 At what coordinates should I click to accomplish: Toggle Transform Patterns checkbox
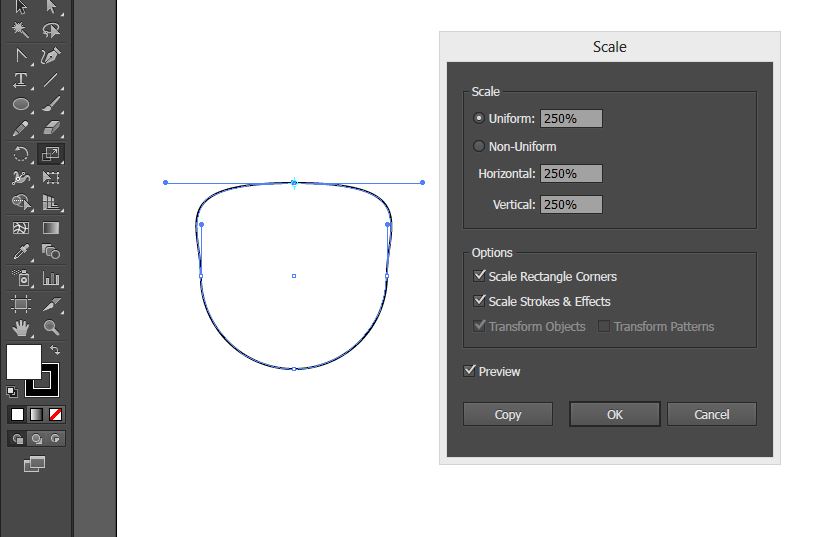(604, 326)
